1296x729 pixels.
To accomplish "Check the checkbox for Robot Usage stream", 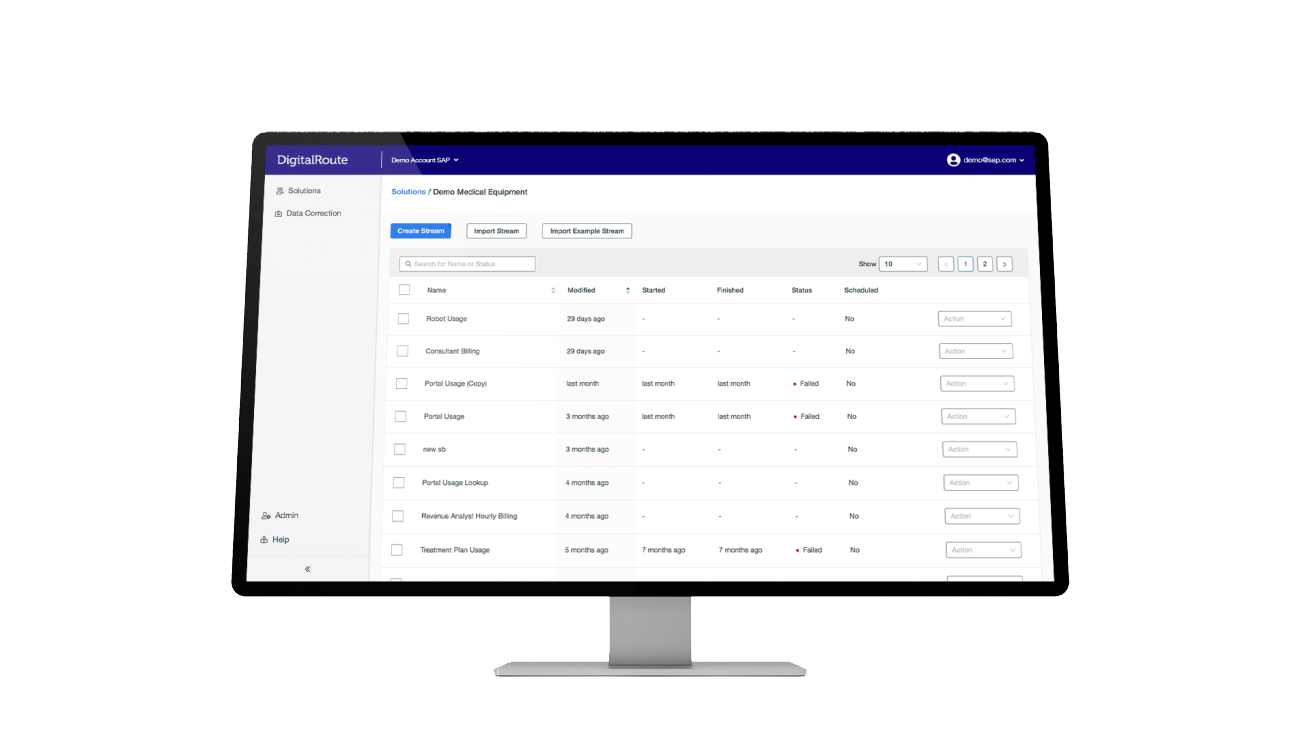I will click(404, 318).
